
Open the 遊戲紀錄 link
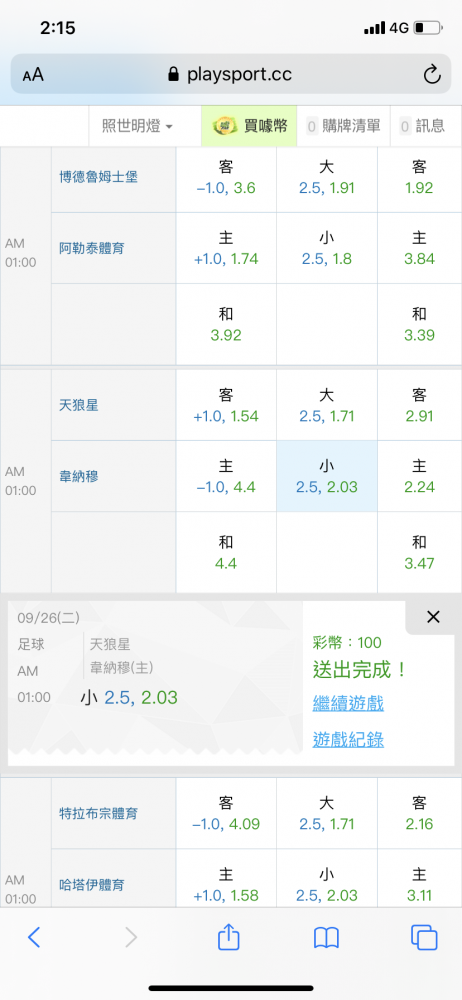tap(348, 739)
